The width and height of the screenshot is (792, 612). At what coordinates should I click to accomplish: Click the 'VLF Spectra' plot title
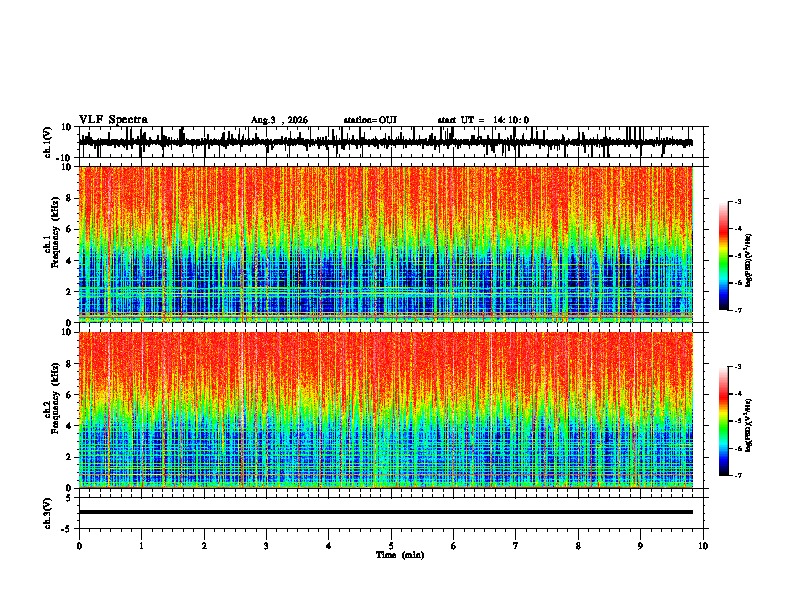[x=113, y=119]
